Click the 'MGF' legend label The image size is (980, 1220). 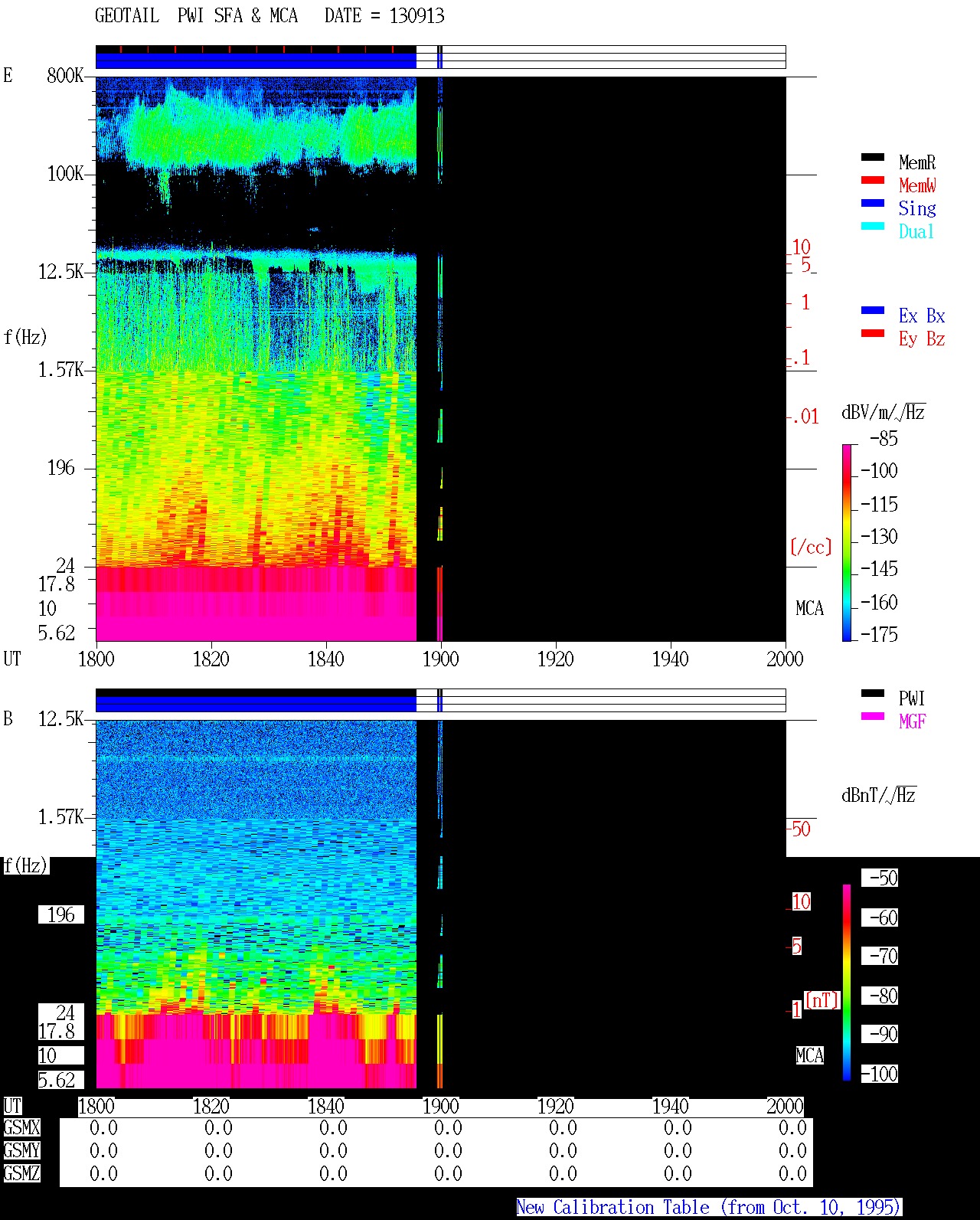coord(913,721)
